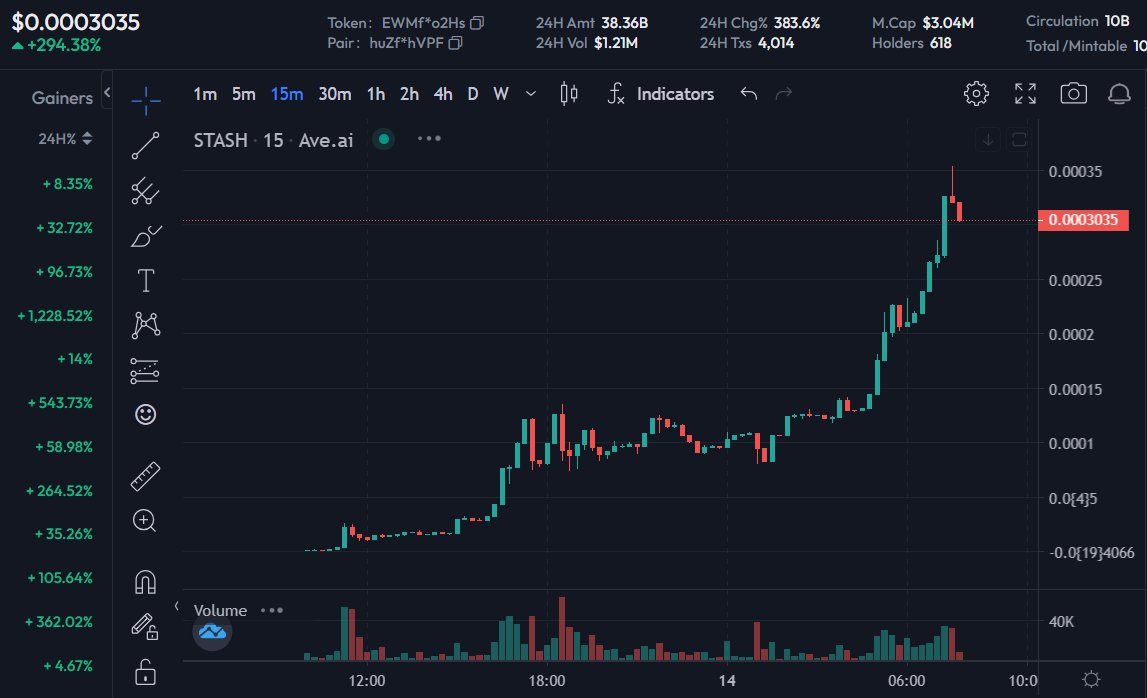Open Volume indicator more options

tap(271, 610)
